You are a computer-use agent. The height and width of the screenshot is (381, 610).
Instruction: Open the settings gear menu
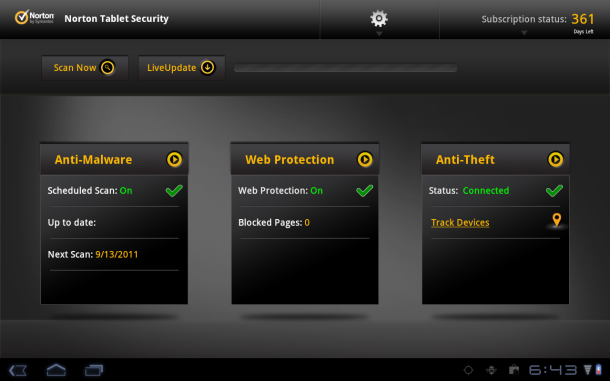click(379, 18)
